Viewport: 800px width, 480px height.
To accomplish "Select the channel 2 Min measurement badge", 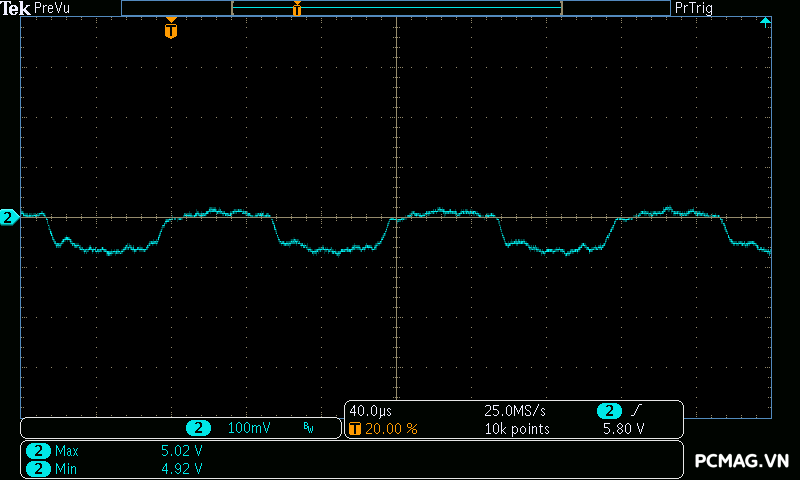I will point(39,468).
